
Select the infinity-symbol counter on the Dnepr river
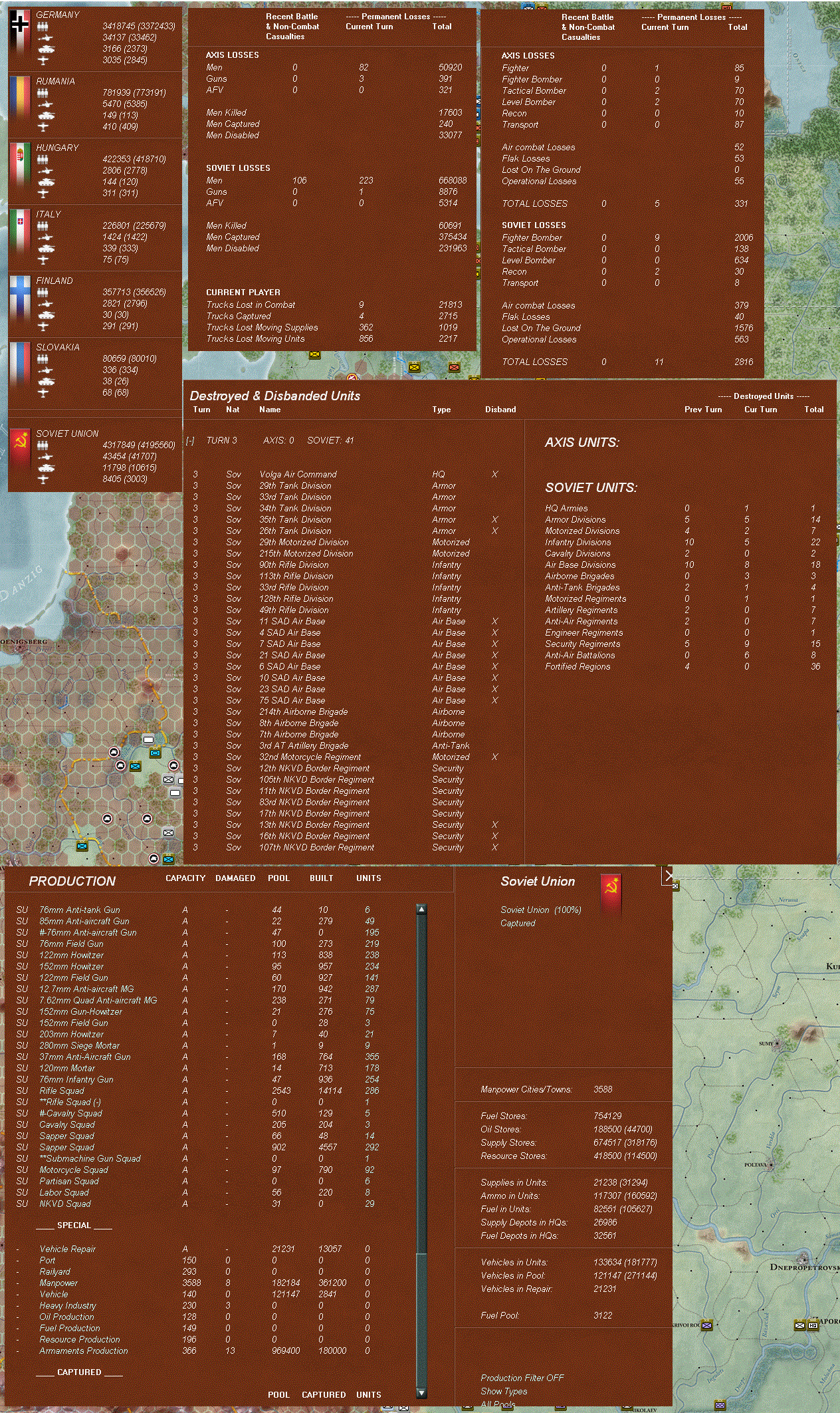click(720, 1405)
